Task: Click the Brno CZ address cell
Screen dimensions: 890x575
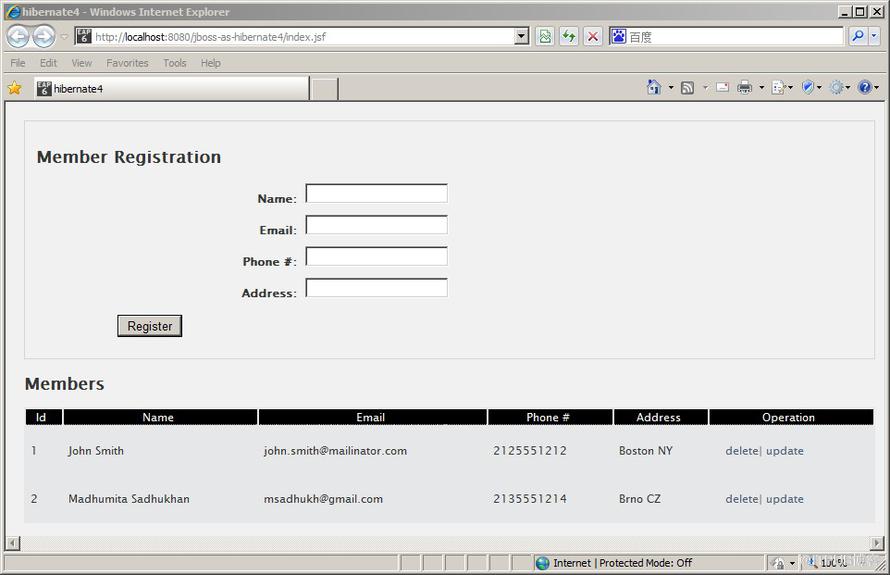Action: (x=640, y=499)
